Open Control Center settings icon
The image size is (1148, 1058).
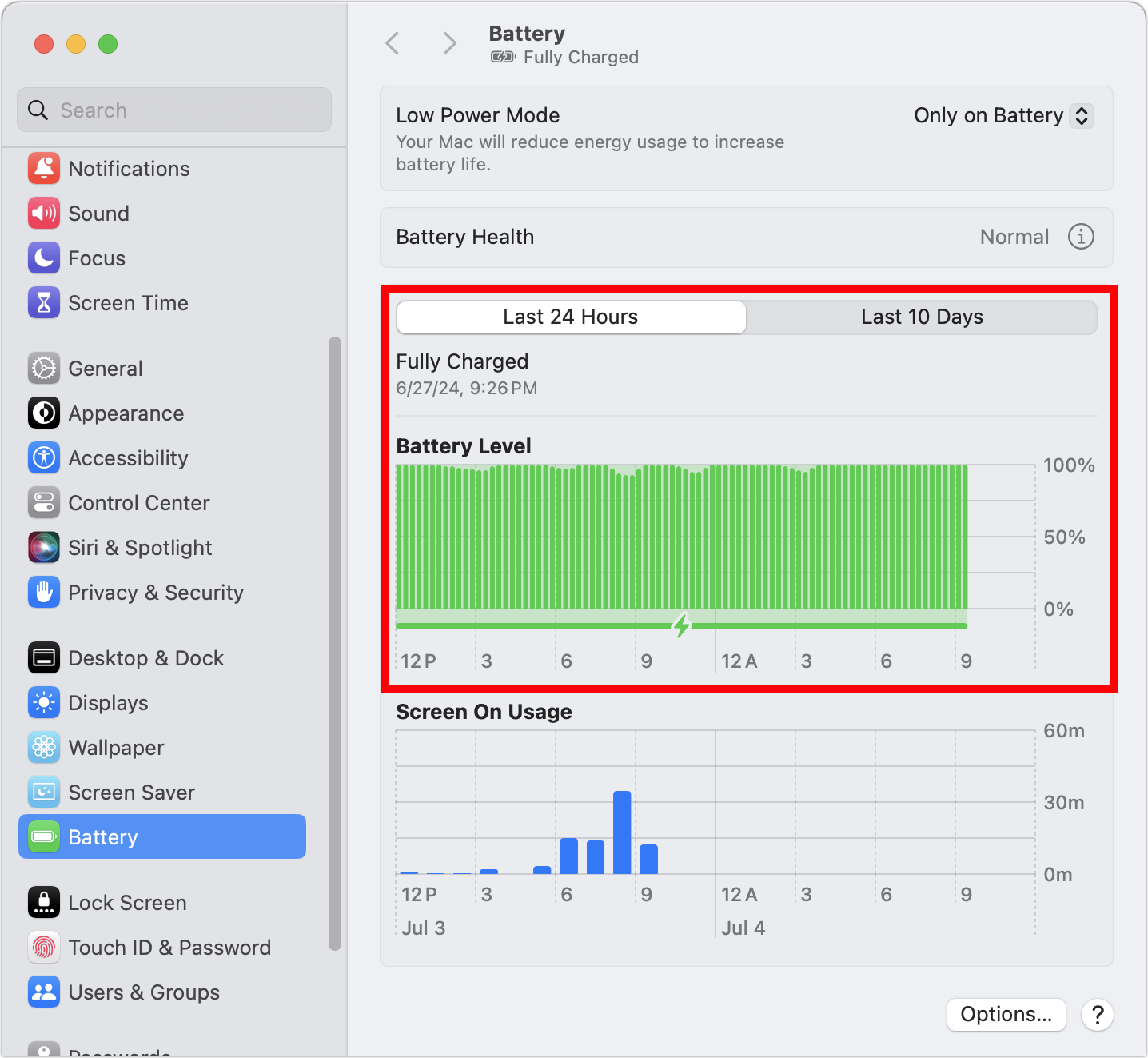(x=44, y=502)
